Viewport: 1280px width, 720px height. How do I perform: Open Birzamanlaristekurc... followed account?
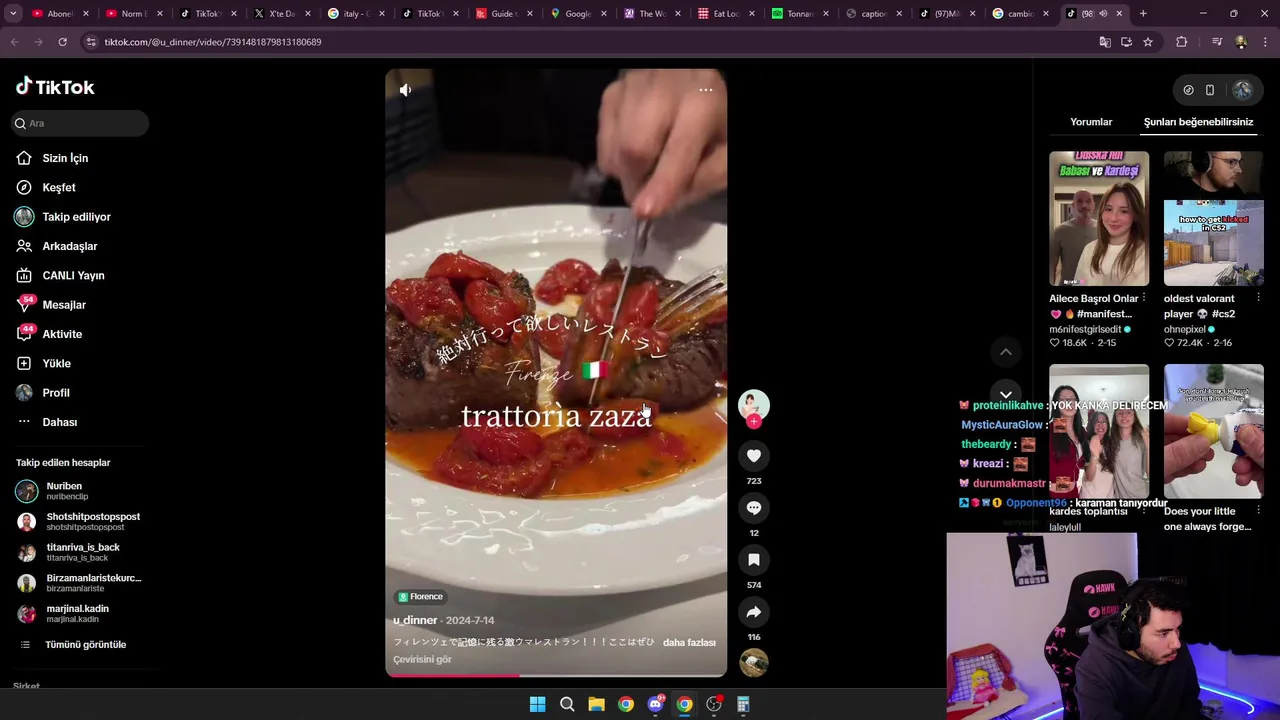tap(79, 583)
